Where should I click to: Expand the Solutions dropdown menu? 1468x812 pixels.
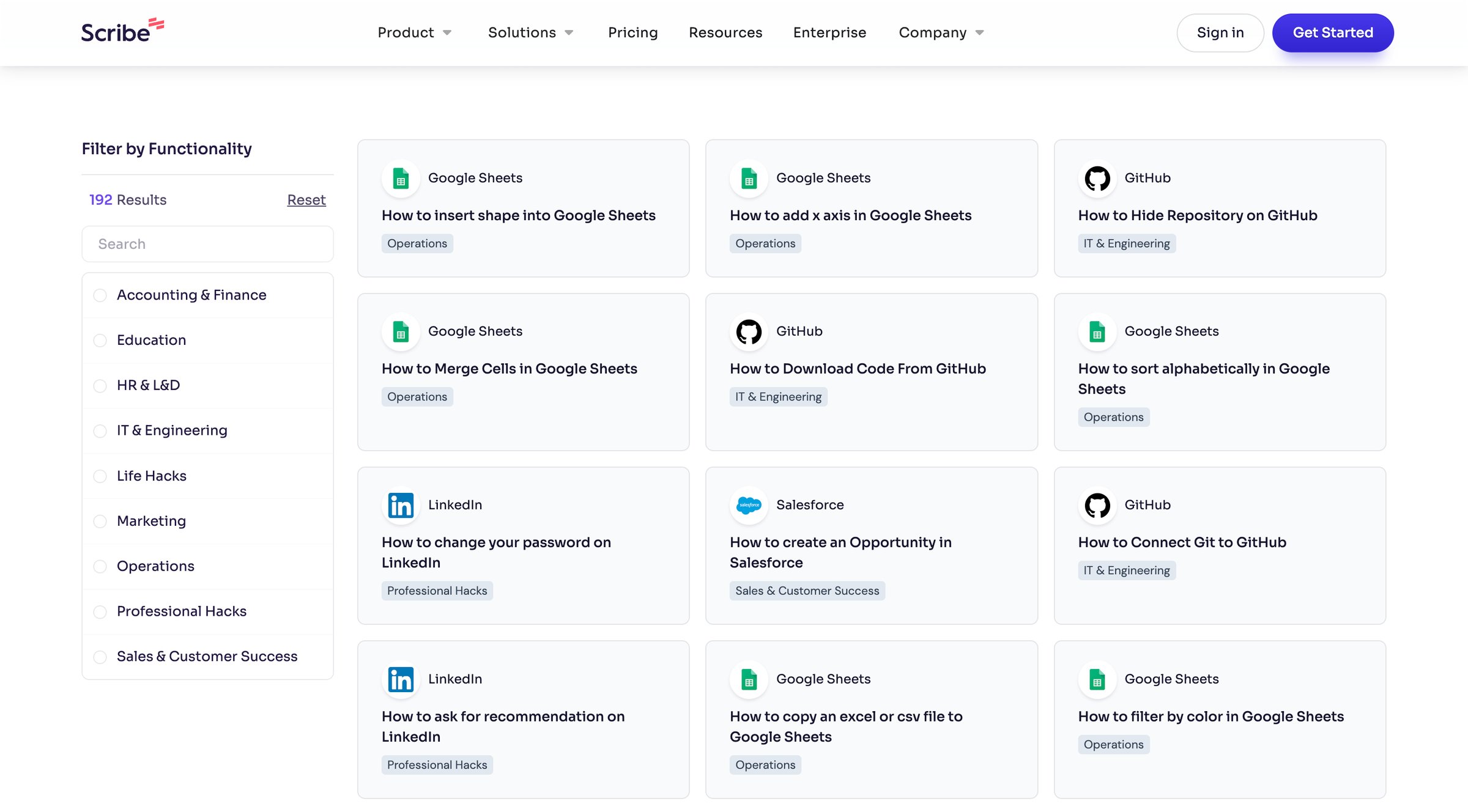click(530, 32)
